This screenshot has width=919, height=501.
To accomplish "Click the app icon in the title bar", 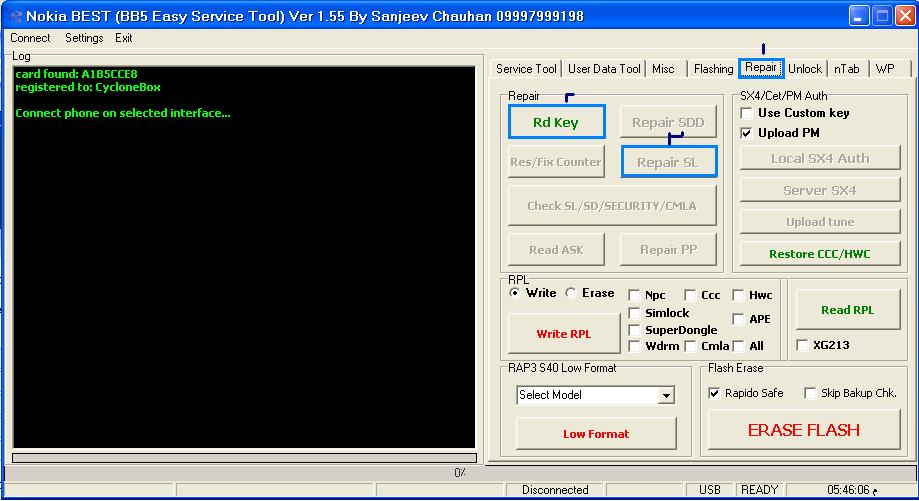I will click(x=15, y=16).
